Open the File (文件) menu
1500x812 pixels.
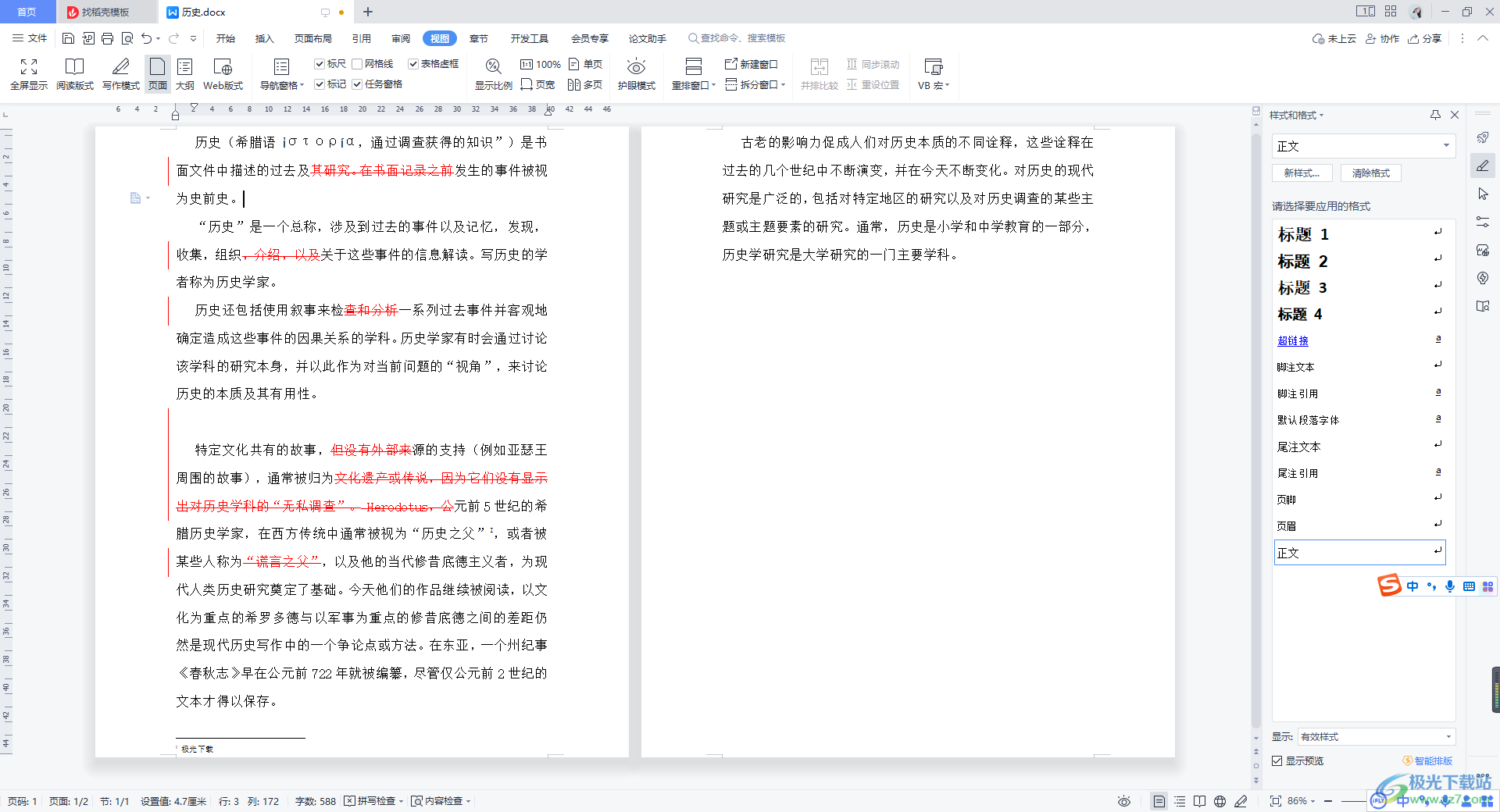(30, 38)
